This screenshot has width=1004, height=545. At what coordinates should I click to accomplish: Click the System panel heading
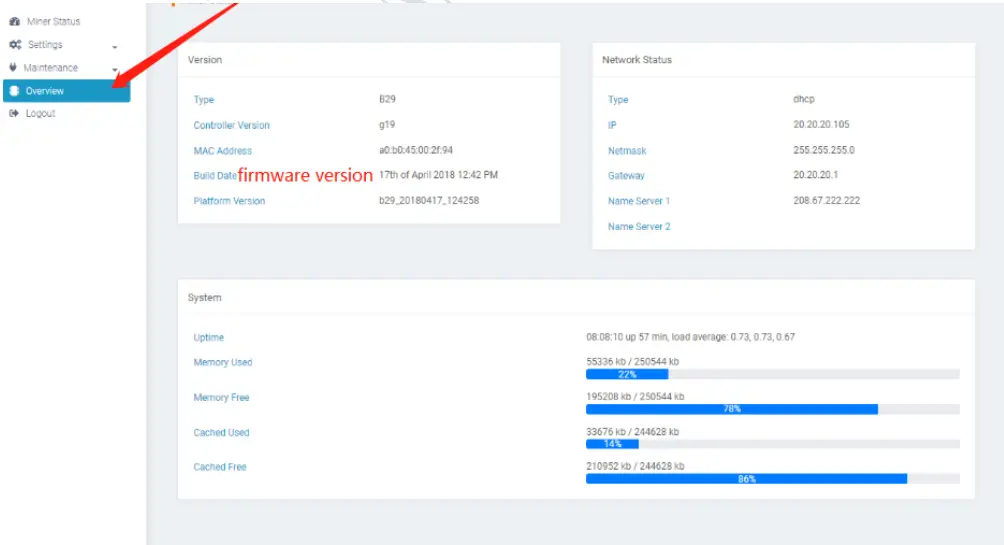[x=204, y=298]
